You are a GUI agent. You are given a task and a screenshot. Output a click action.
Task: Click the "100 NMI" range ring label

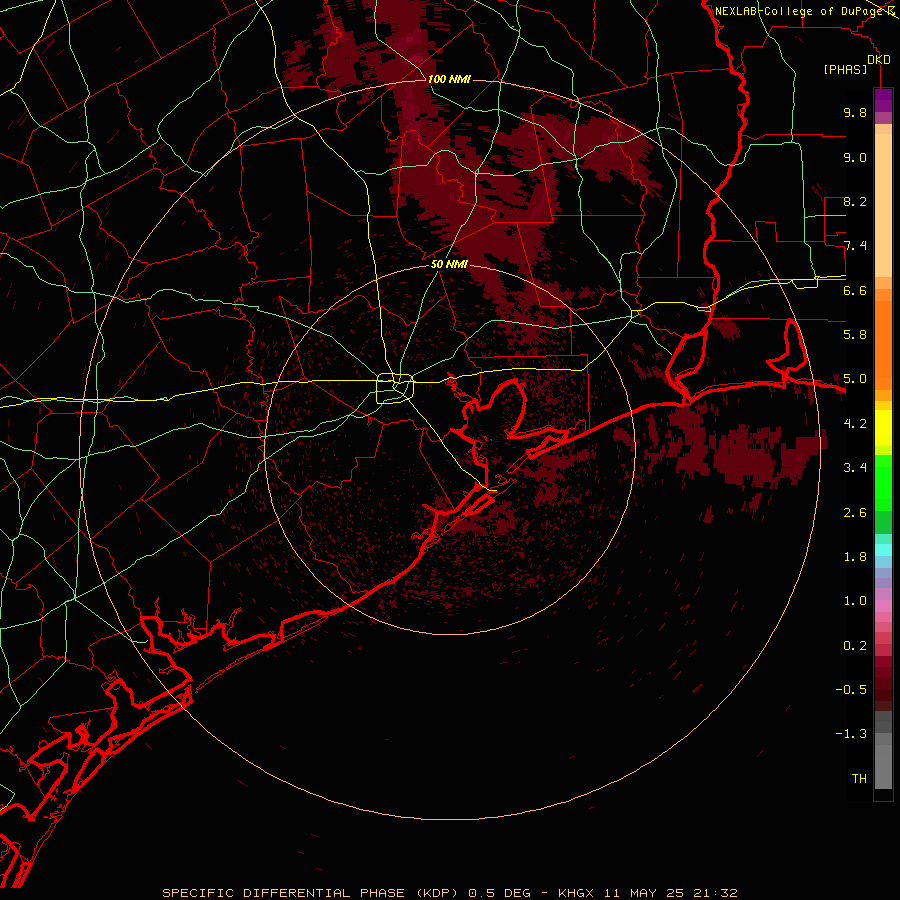point(449,79)
